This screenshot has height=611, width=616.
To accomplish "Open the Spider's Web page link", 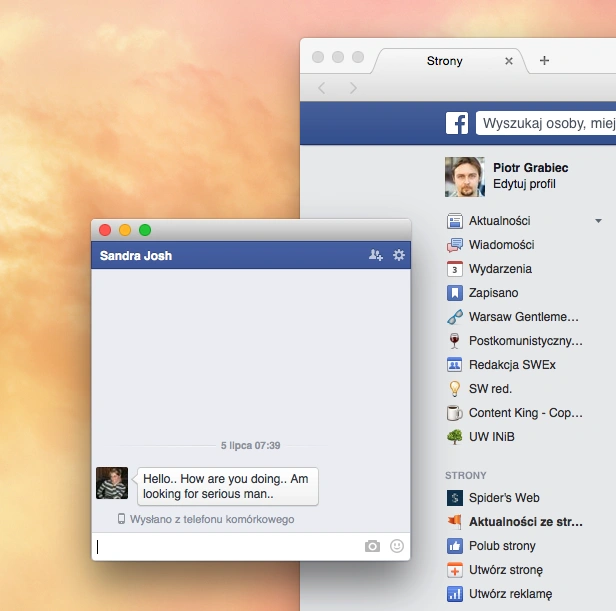I will click(504, 498).
